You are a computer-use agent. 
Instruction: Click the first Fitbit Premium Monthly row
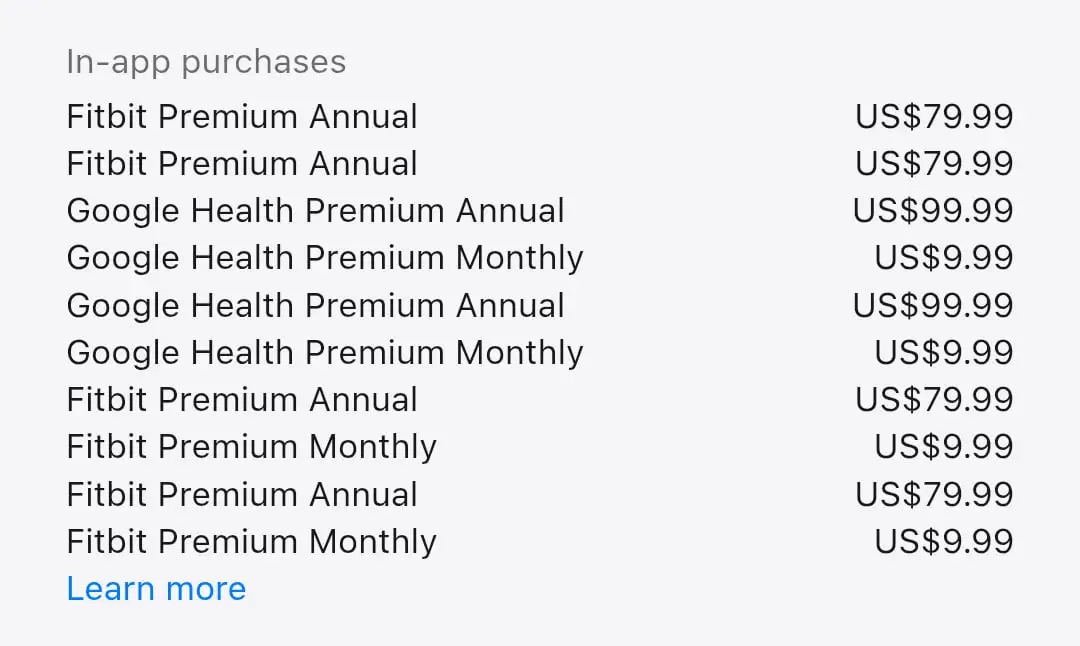tap(251, 446)
